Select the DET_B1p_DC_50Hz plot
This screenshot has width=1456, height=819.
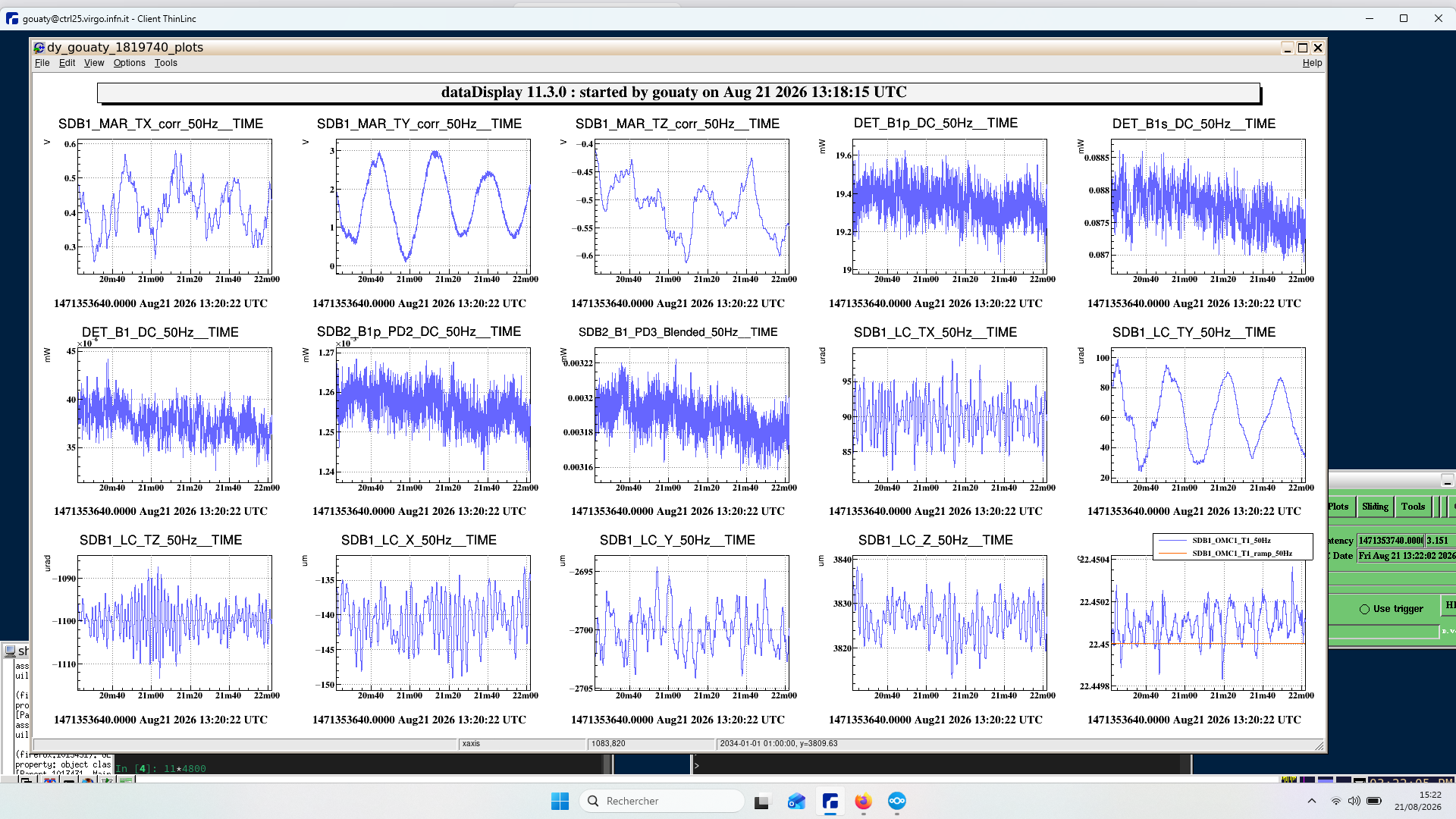tap(949, 206)
